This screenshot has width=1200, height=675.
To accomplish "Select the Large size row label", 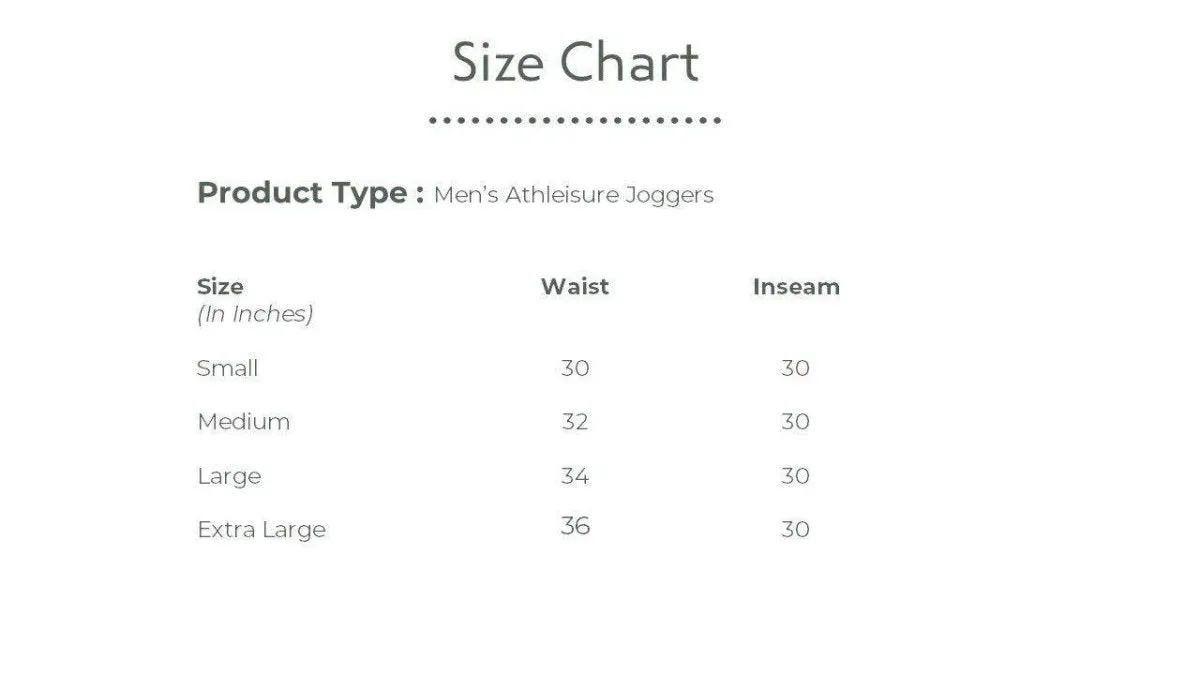I will click(229, 477).
